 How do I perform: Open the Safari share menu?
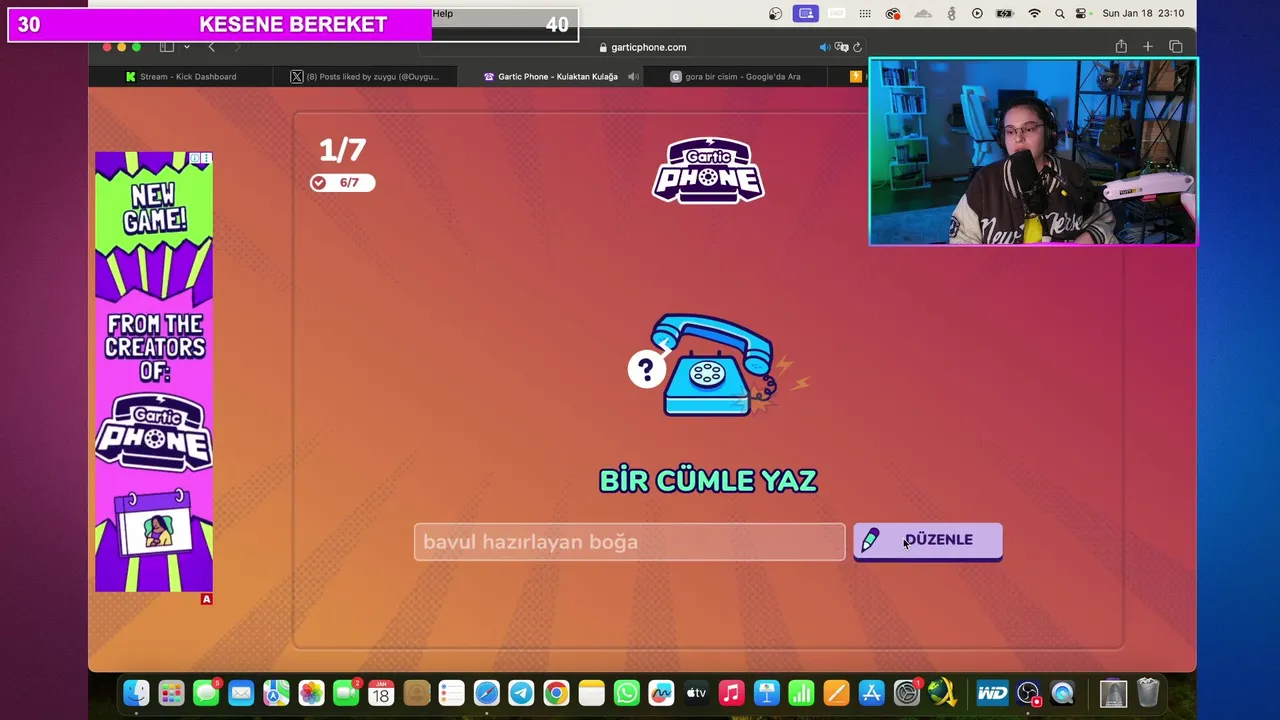[x=1121, y=47]
